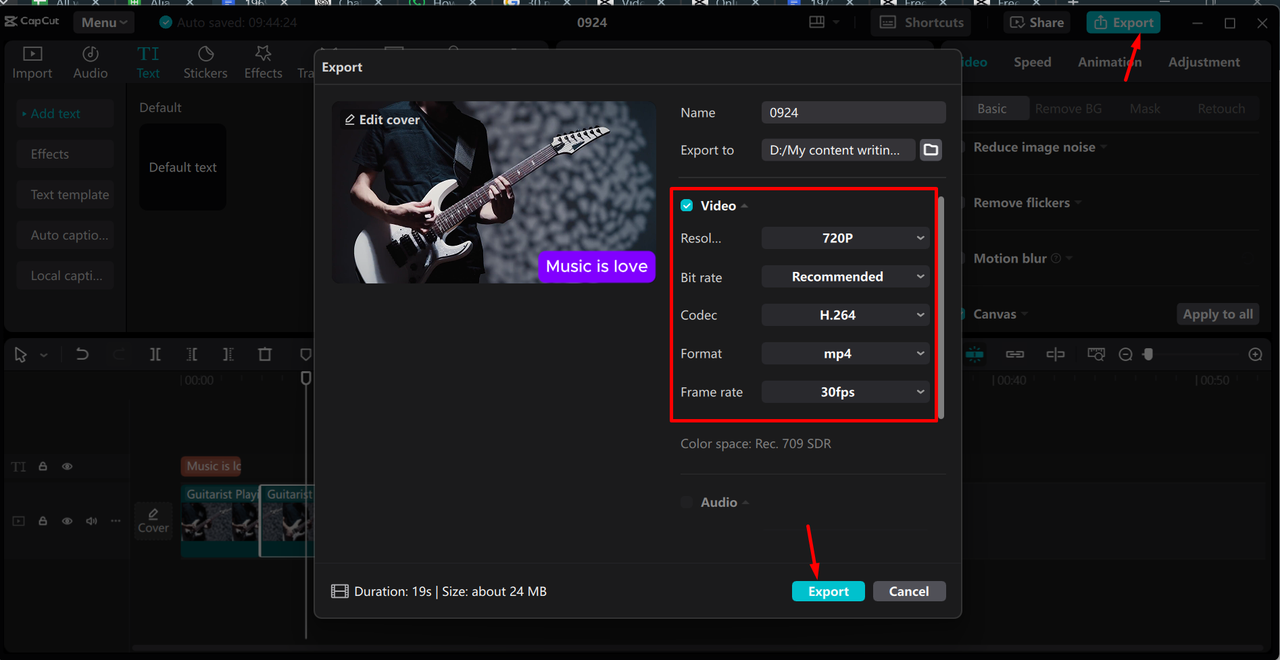This screenshot has height=660, width=1280.
Task: Click the marker shield icon in timeline toolbar
Action: click(x=305, y=354)
